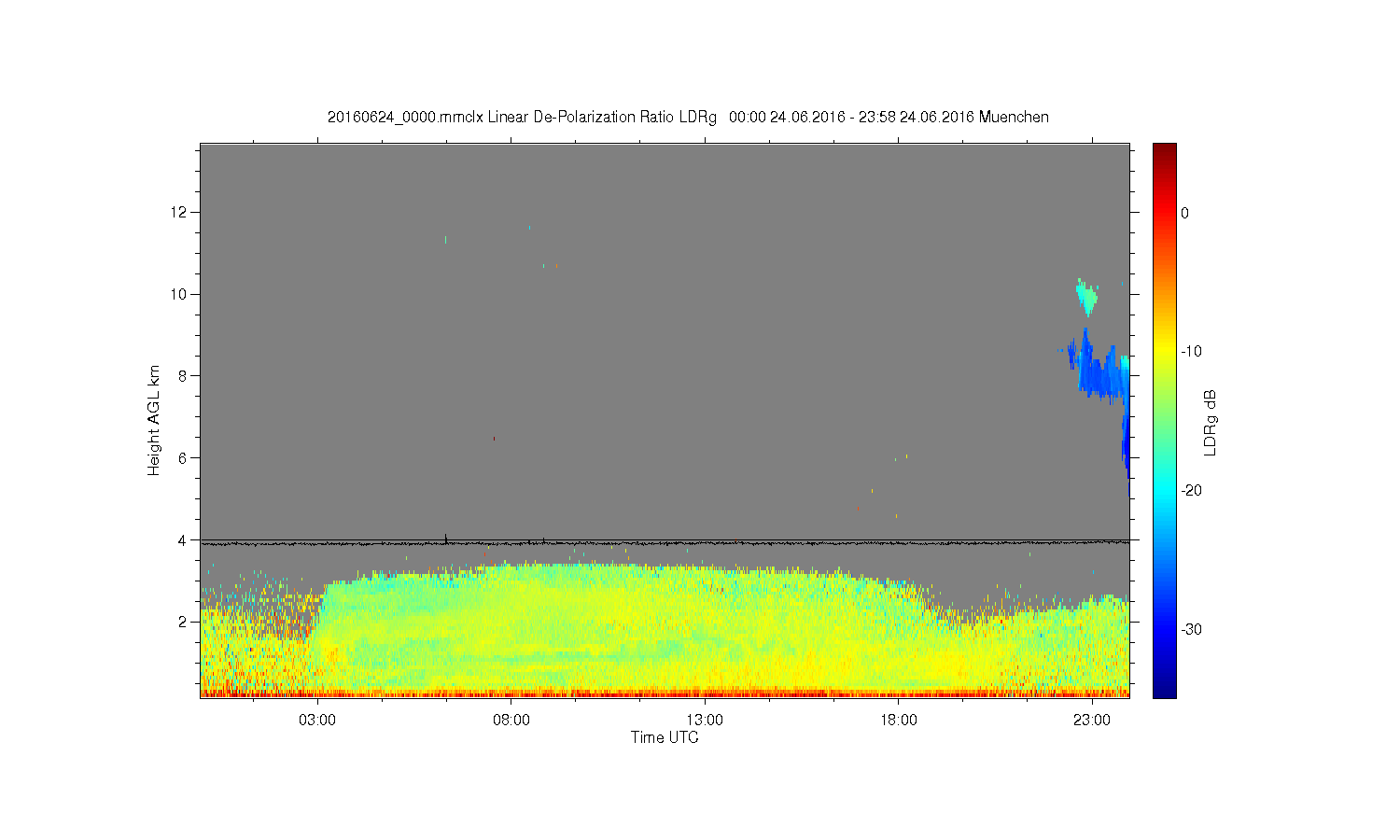Click the height tick label 8
Screen dimensions: 1400x840
click(185, 376)
